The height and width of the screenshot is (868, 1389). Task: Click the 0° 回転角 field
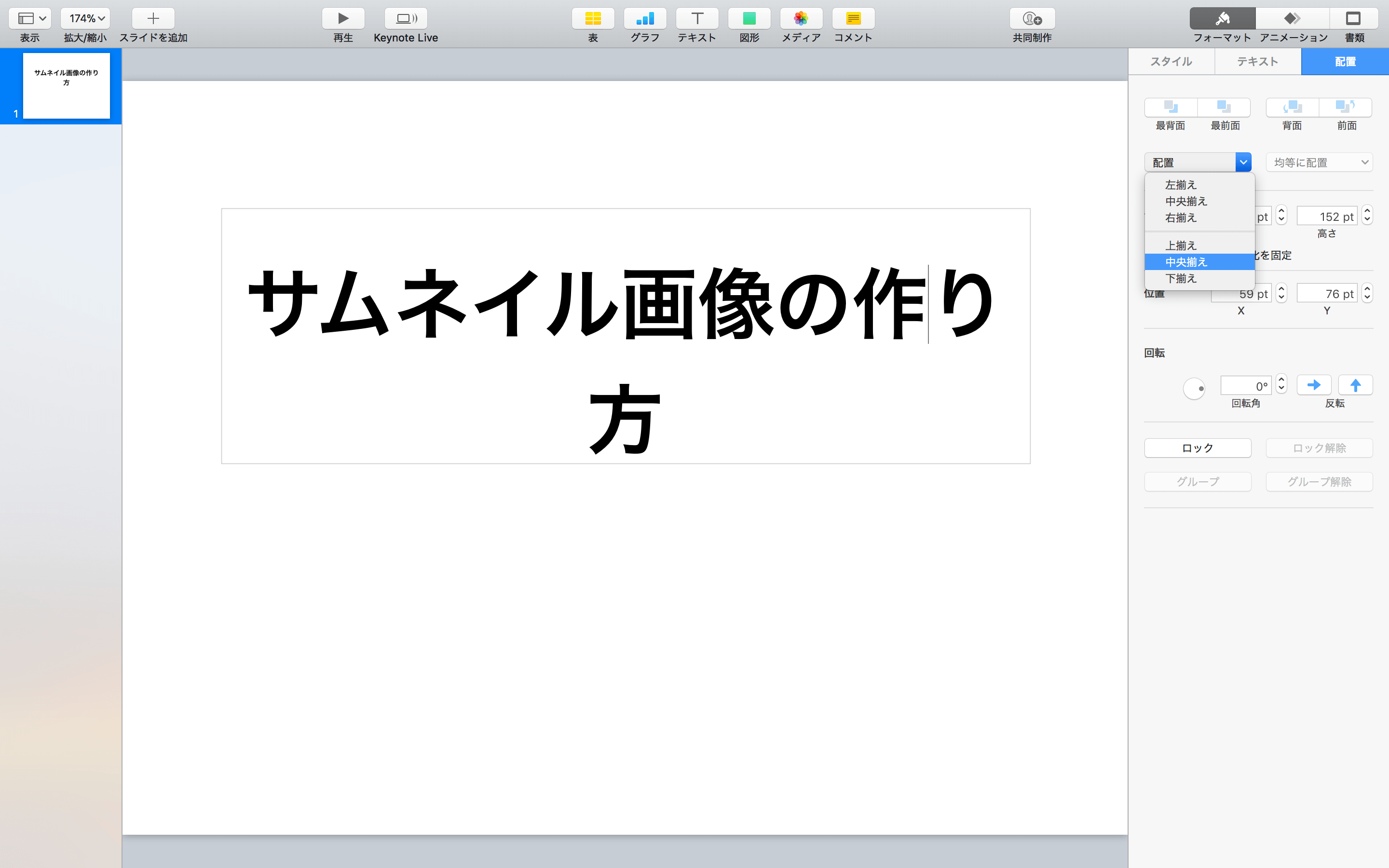coord(1246,386)
